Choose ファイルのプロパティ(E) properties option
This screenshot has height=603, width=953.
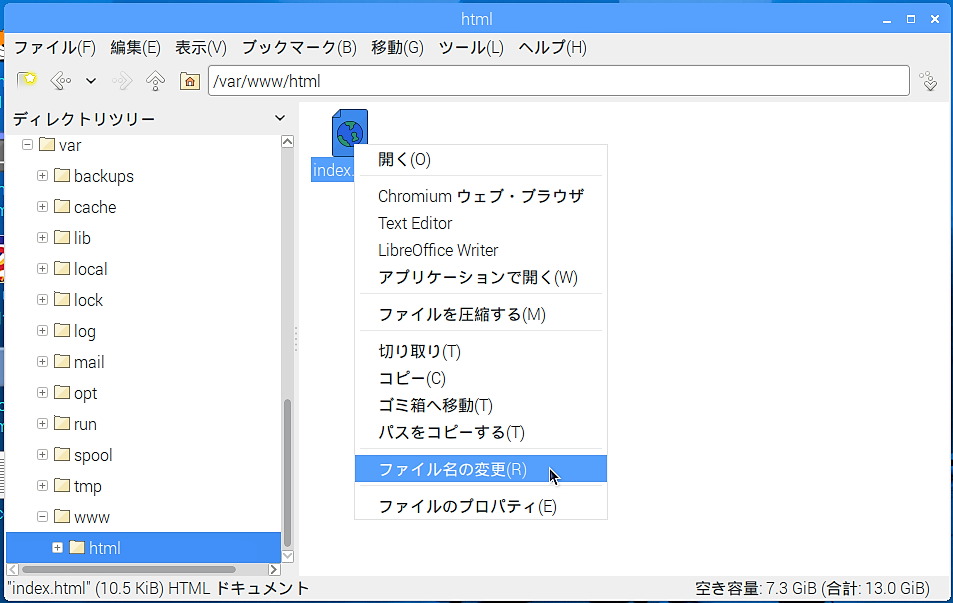(x=481, y=506)
